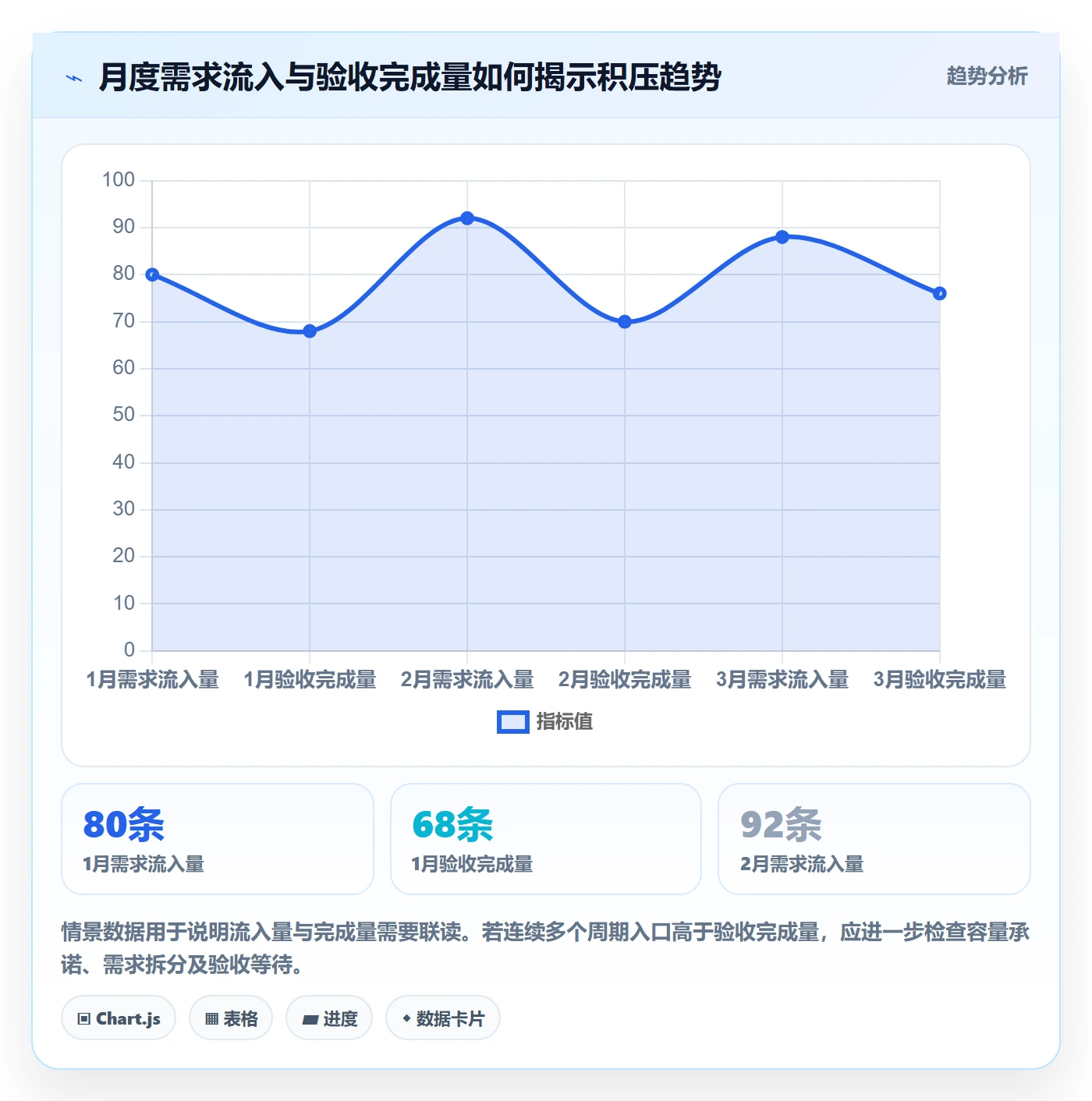The height and width of the screenshot is (1101, 1092).
Task: Click the 1月验收完成量 data point on chart
Action: tap(310, 331)
